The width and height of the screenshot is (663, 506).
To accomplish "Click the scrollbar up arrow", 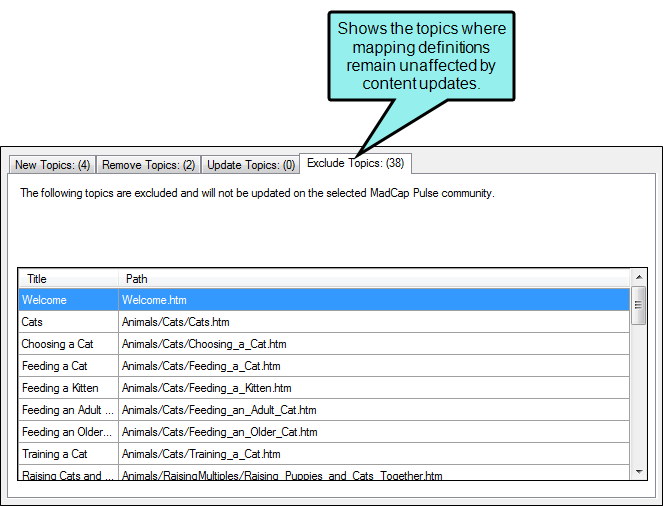I will (x=638, y=278).
